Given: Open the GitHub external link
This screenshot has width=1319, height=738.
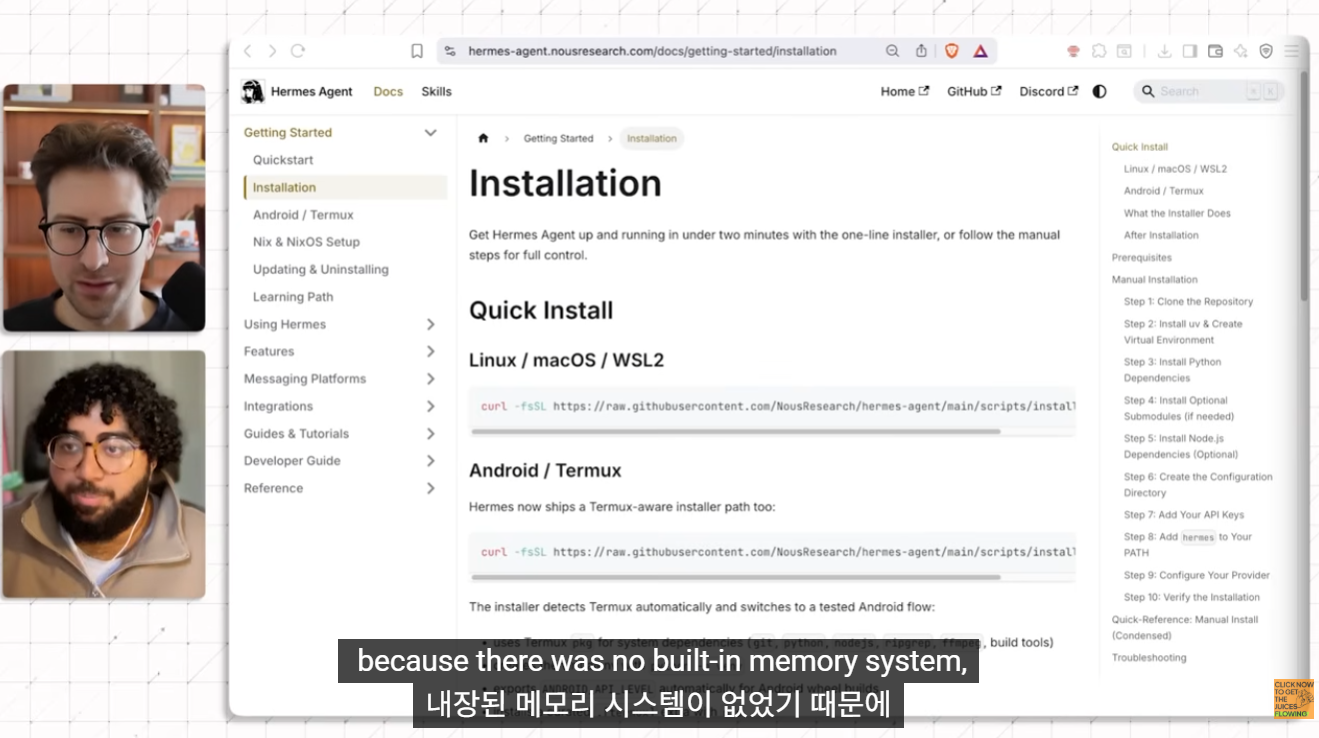Looking at the screenshot, I should tap(974, 91).
